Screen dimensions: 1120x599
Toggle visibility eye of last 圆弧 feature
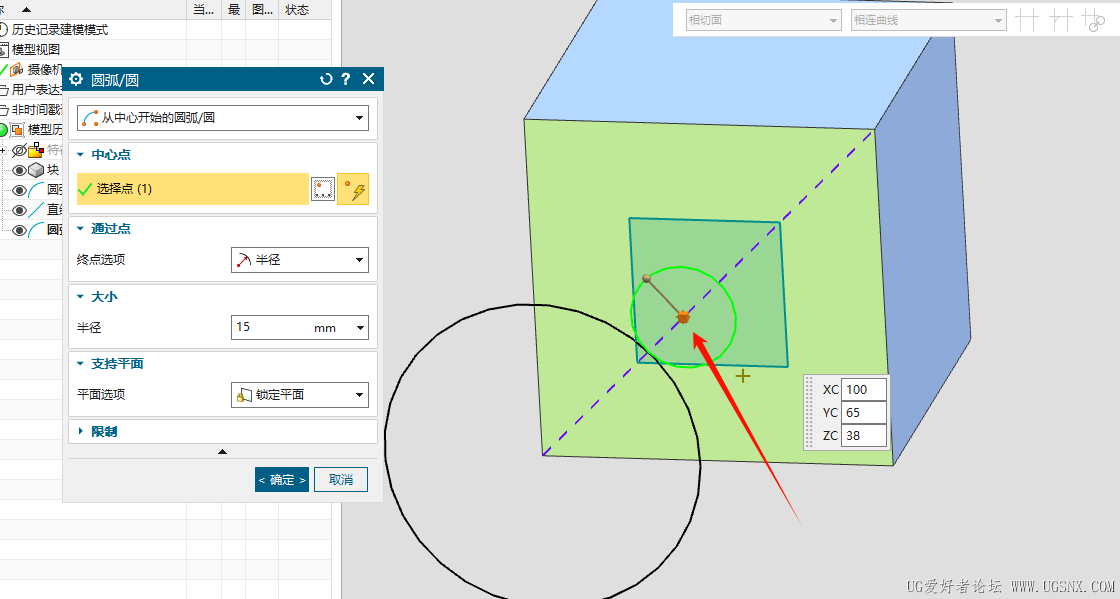[x=19, y=230]
